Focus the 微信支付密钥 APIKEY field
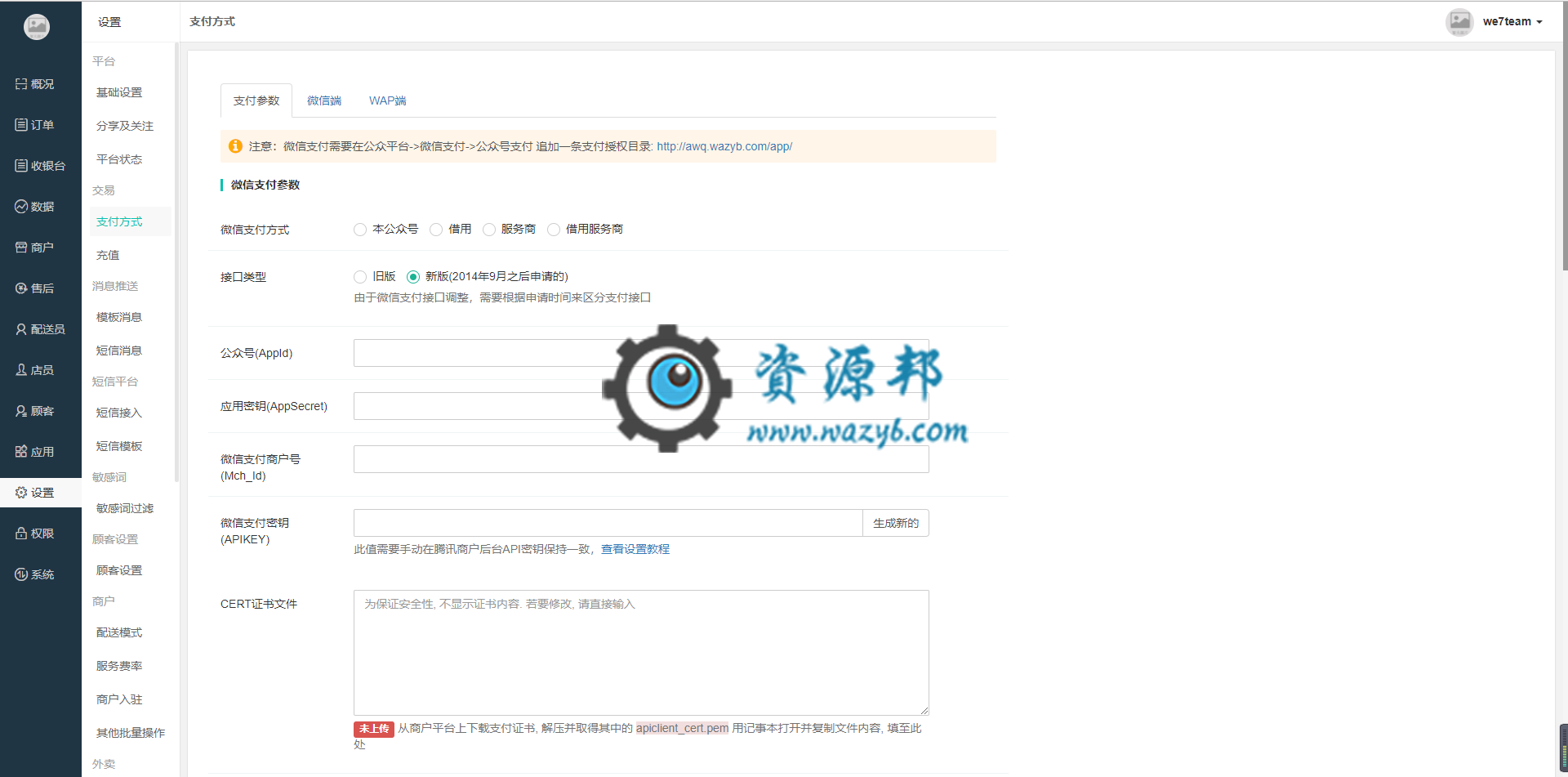This screenshot has width=1568, height=777. click(x=608, y=523)
